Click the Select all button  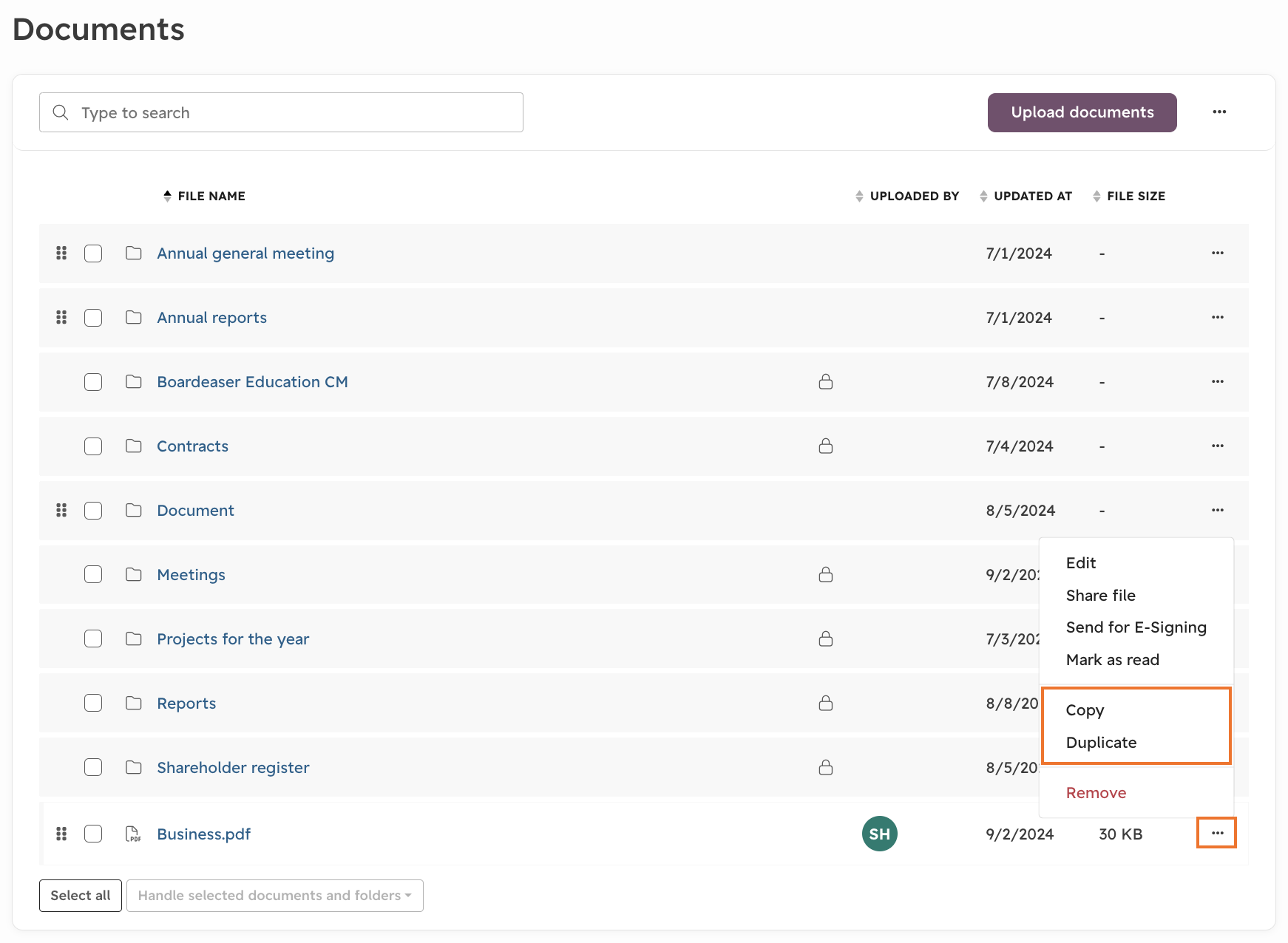click(x=81, y=896)
